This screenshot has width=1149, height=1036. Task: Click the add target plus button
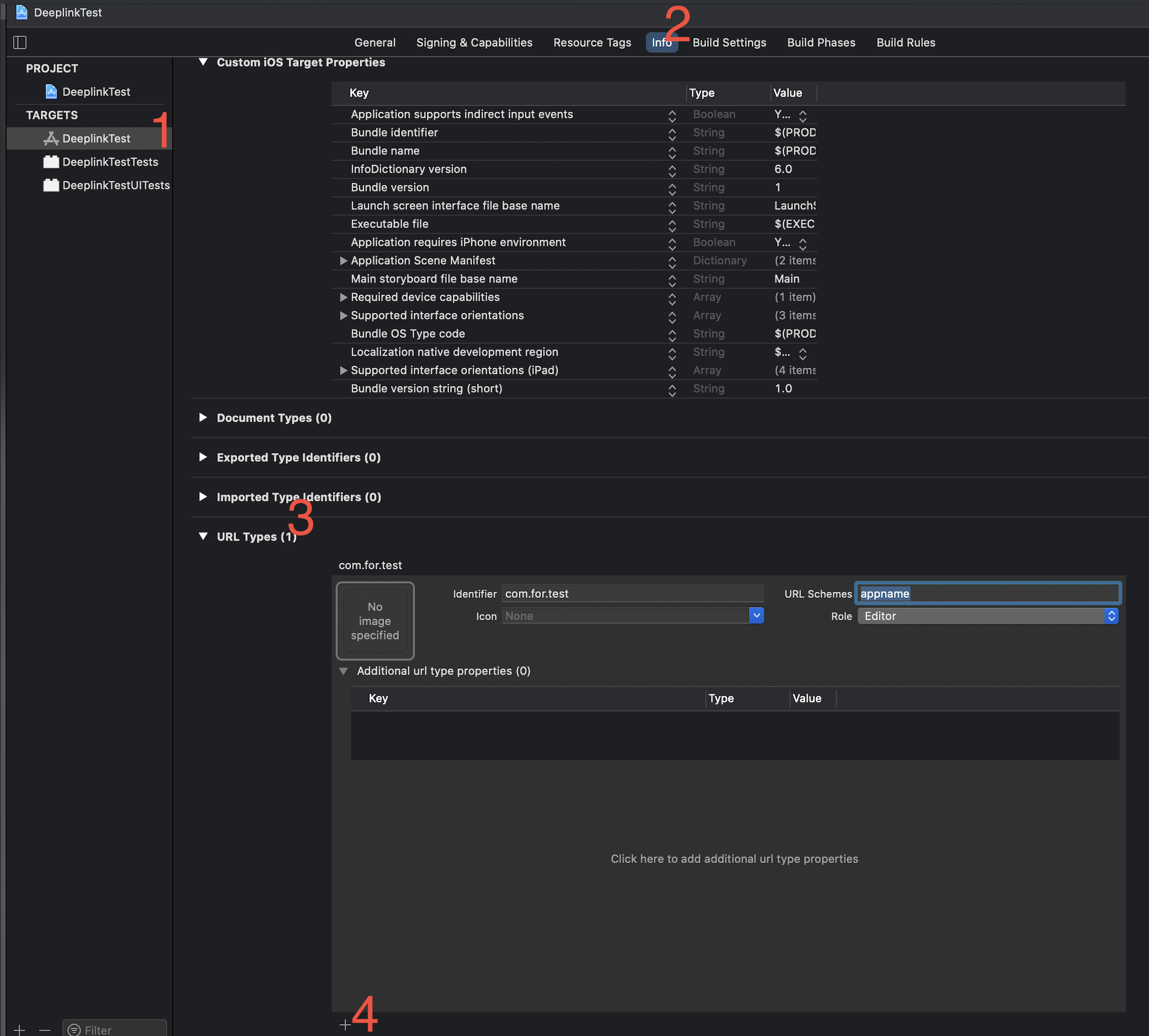[x=19, y=1030]
